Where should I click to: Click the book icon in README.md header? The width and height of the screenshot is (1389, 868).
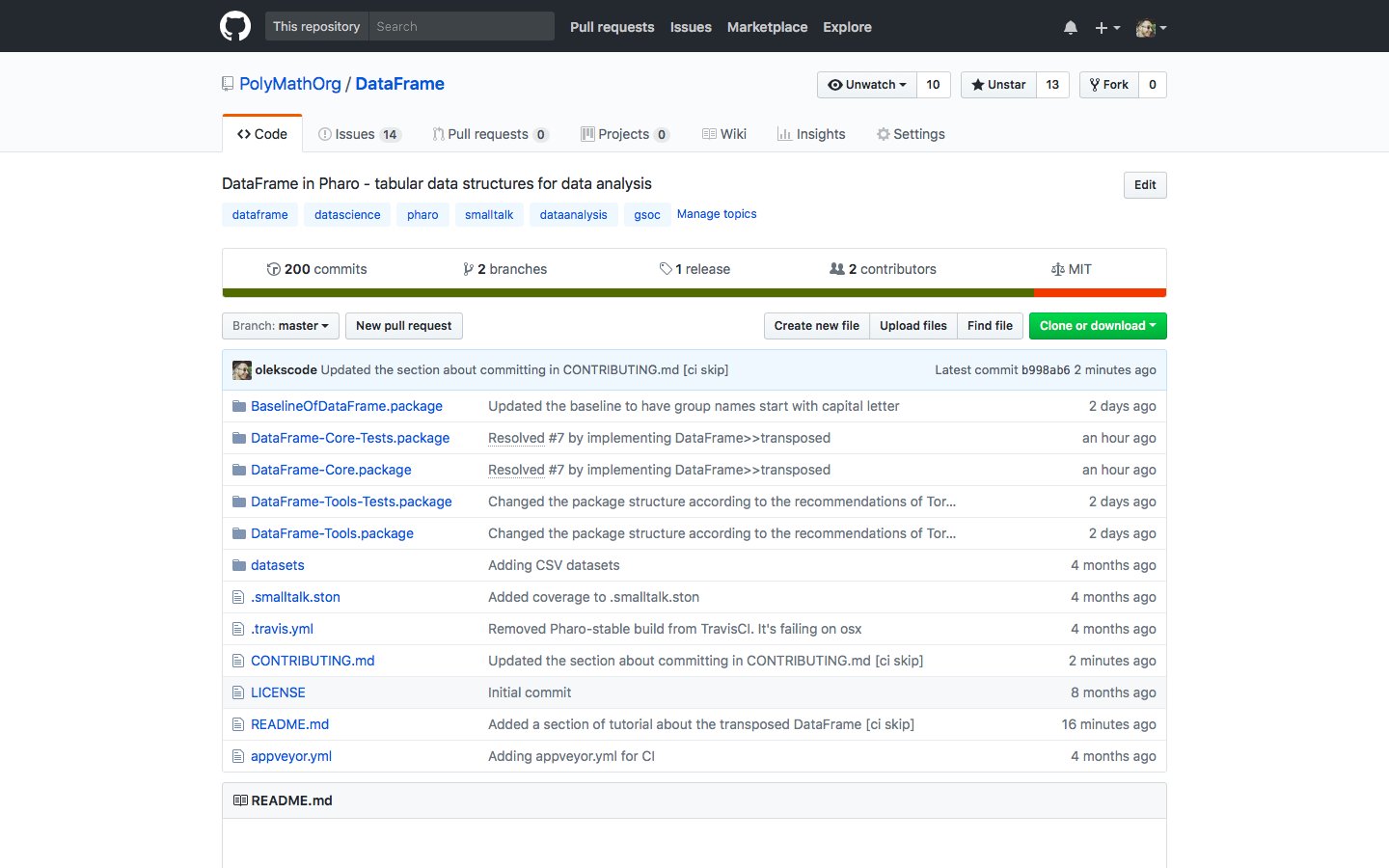tap(240, 800)
